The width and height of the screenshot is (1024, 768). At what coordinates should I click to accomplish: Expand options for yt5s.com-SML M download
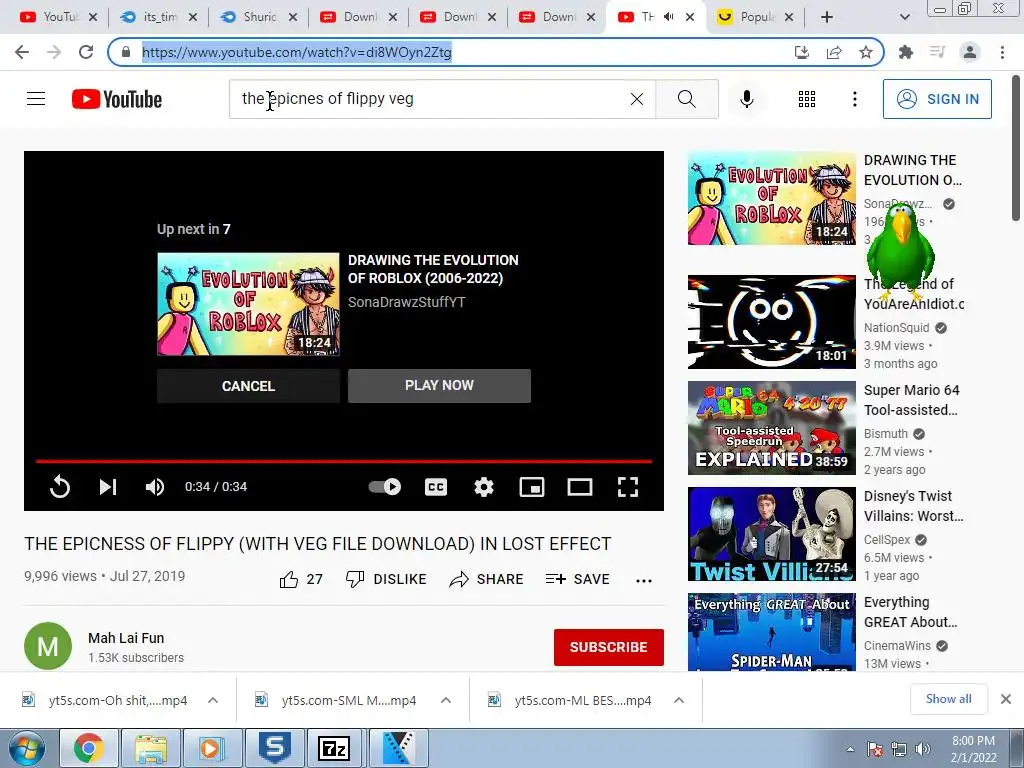tap(446, 700)
